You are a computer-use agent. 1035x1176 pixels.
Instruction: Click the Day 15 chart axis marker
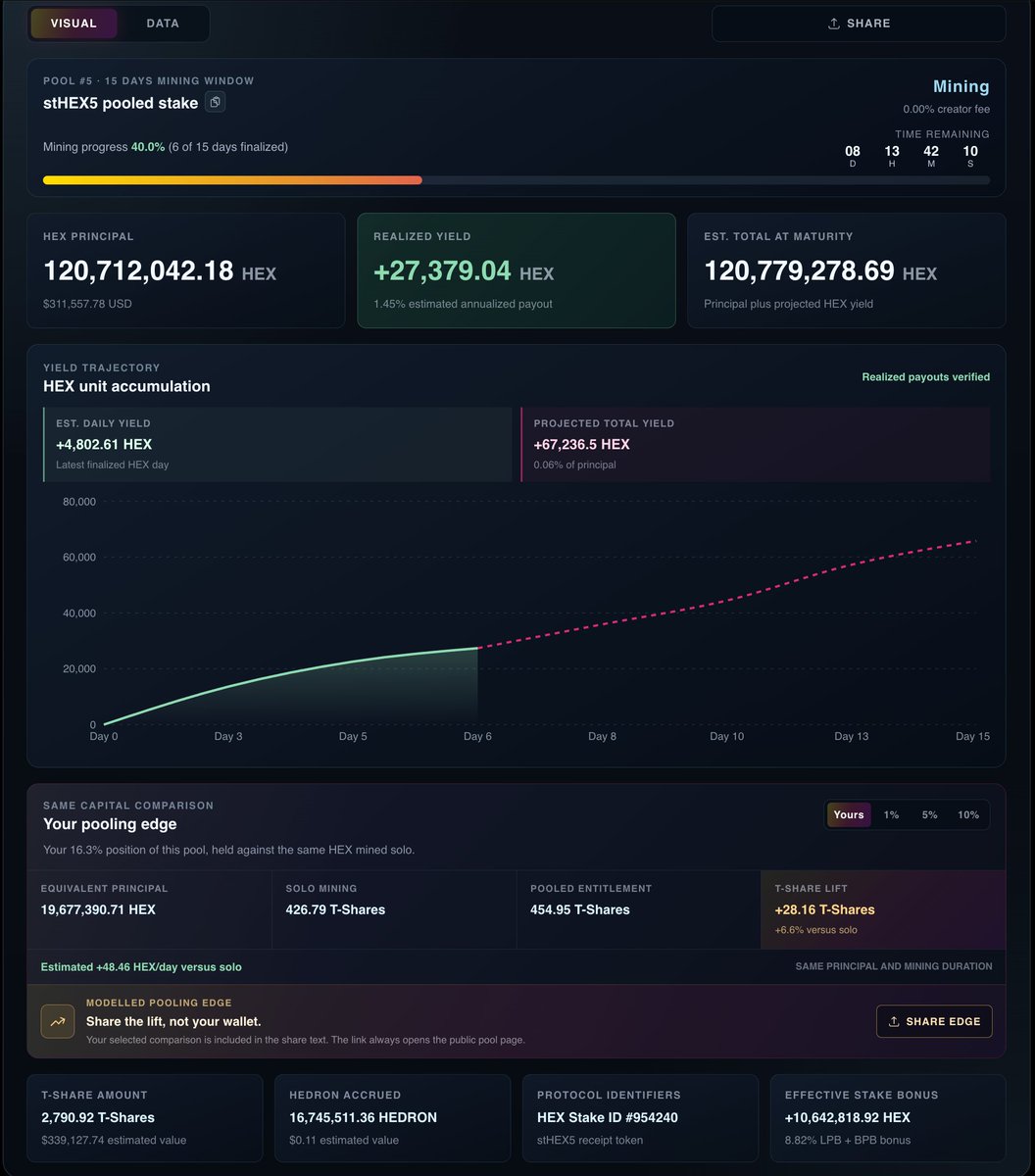[972, 736]
